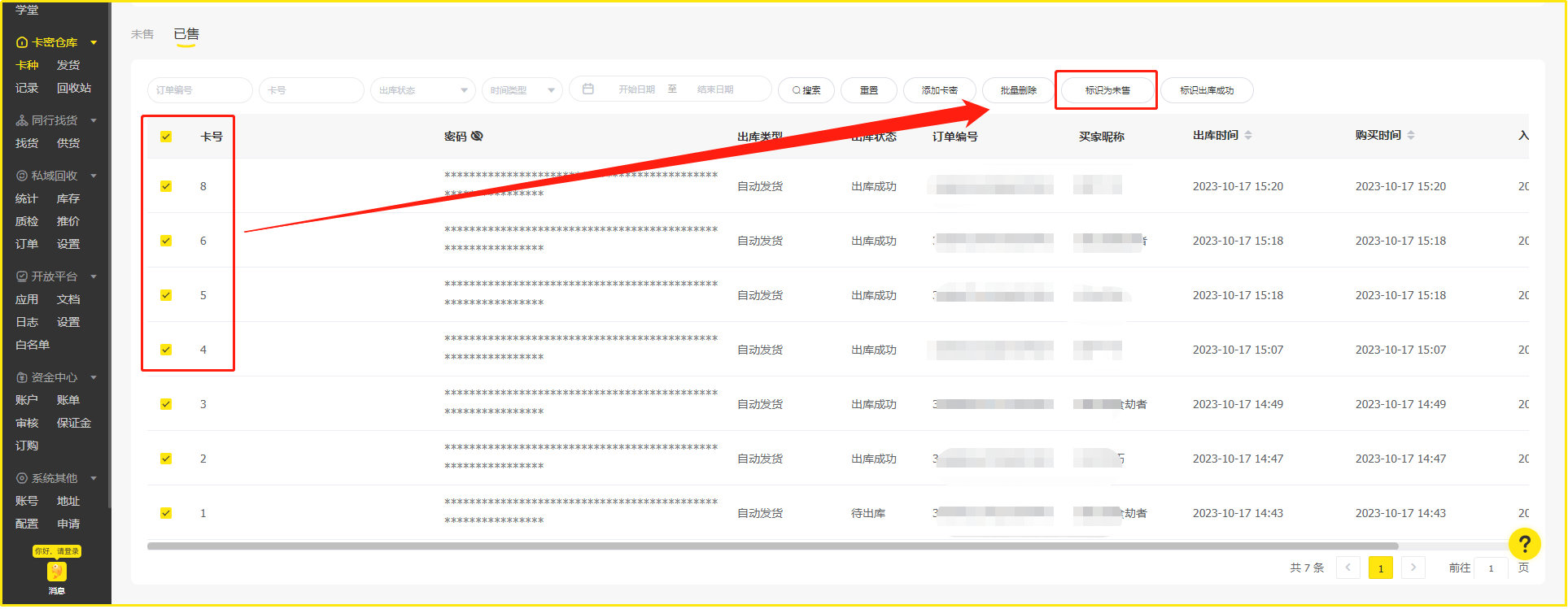Click the 标识为未售 button
Screen dimensions: 1568x609
click(1107, 90)
